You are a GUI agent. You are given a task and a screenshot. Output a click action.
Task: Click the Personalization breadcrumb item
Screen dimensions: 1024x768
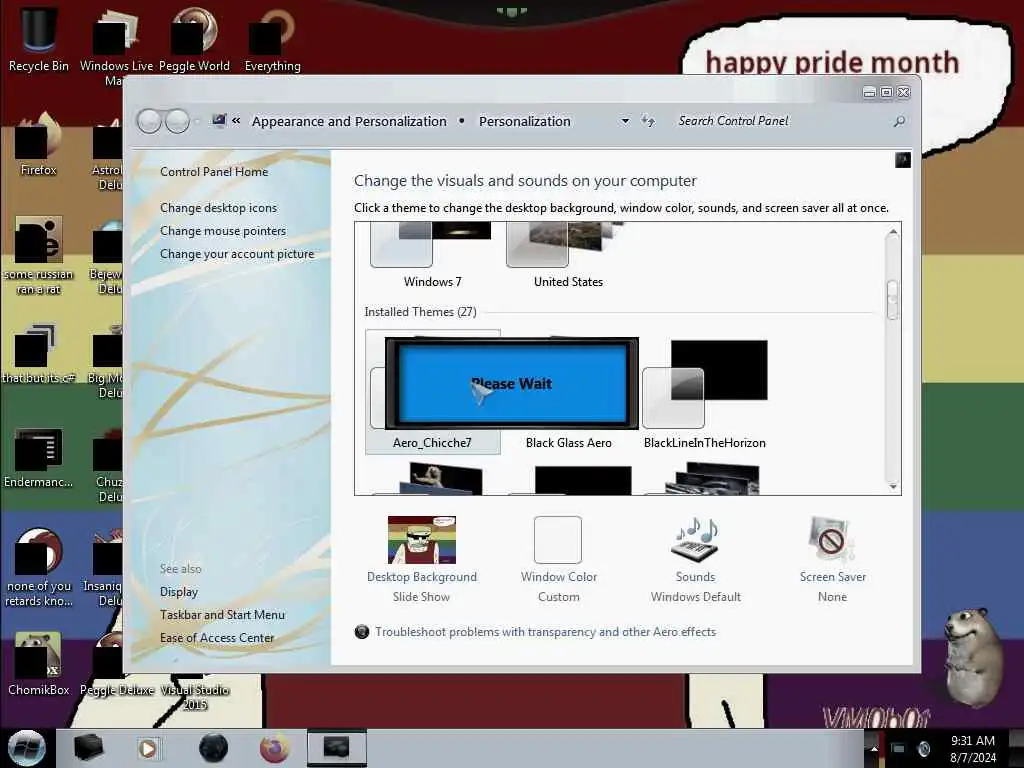pos(524,121)
